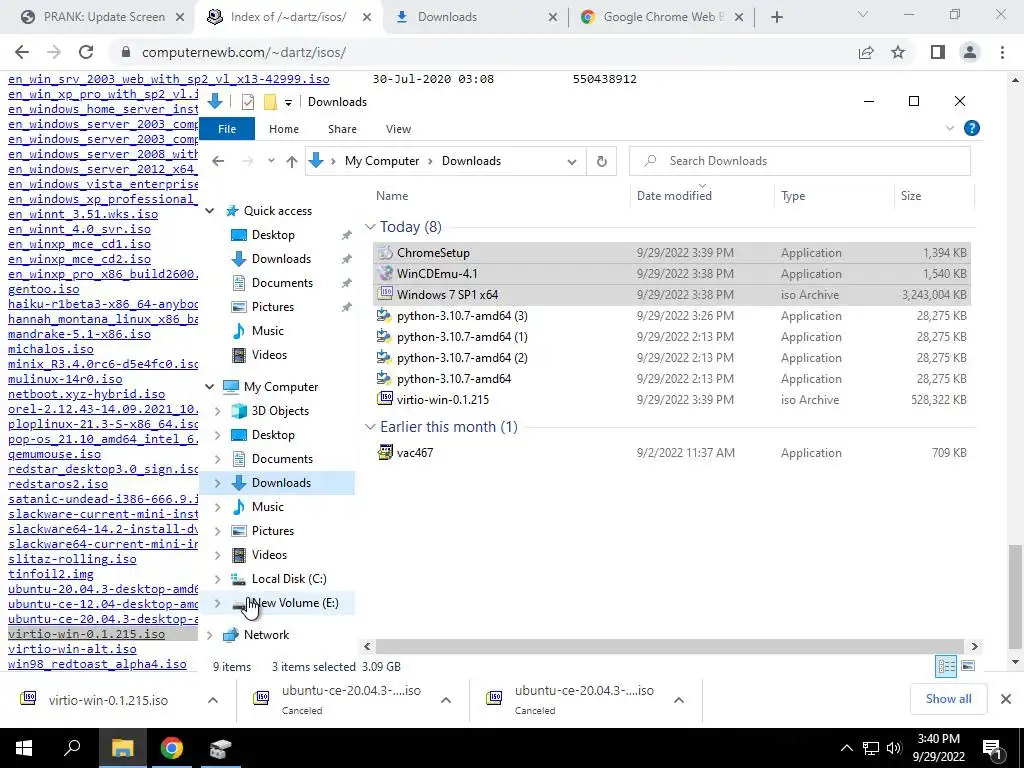Switch to PRANK: Update Screen tab
This screenshot has height=768, width=1024.
click(103, 17)
